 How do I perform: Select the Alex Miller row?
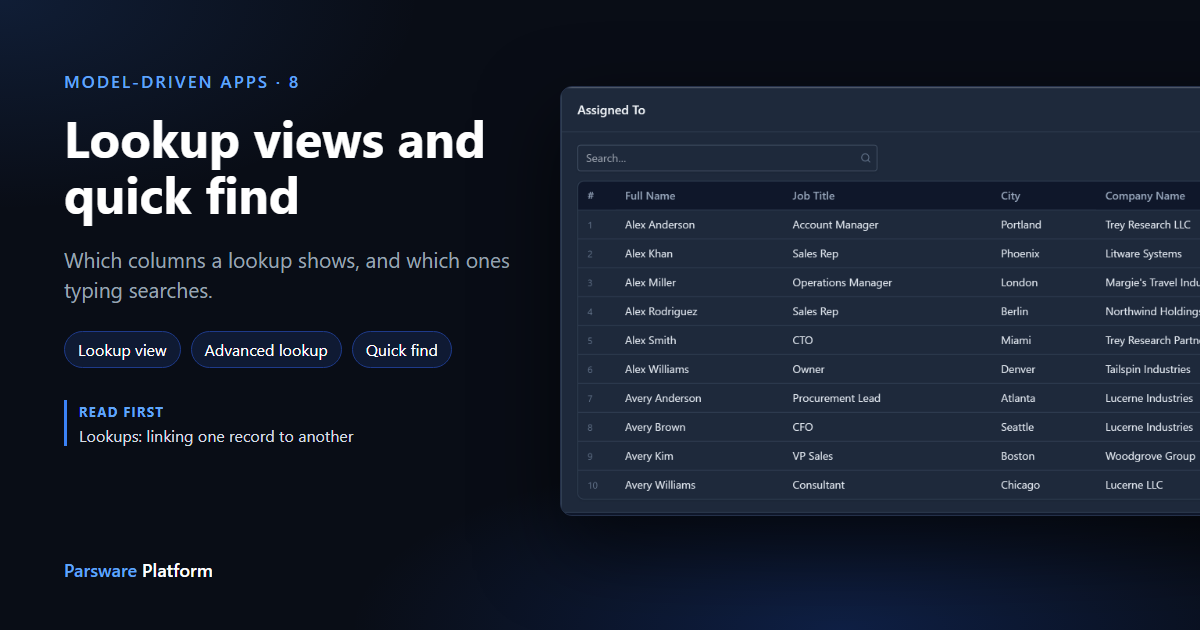889,283
